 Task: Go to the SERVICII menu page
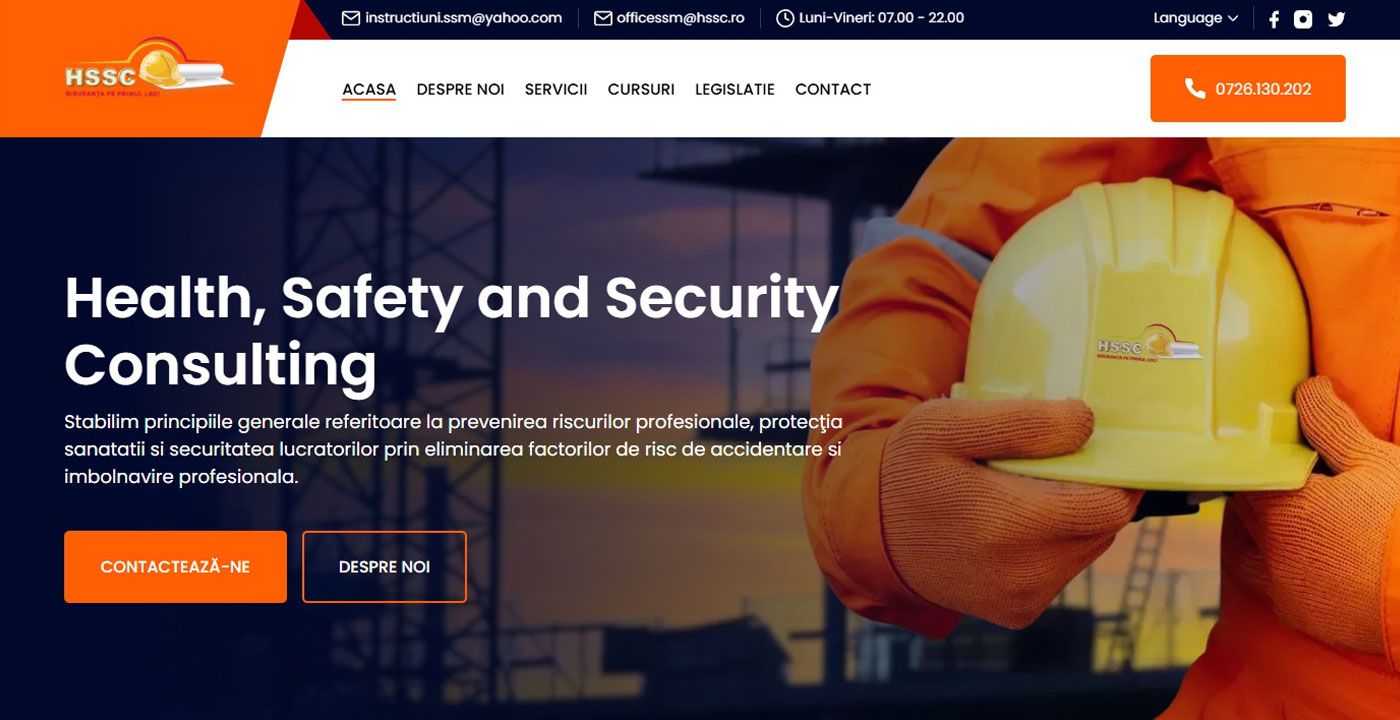pos(556,89)
